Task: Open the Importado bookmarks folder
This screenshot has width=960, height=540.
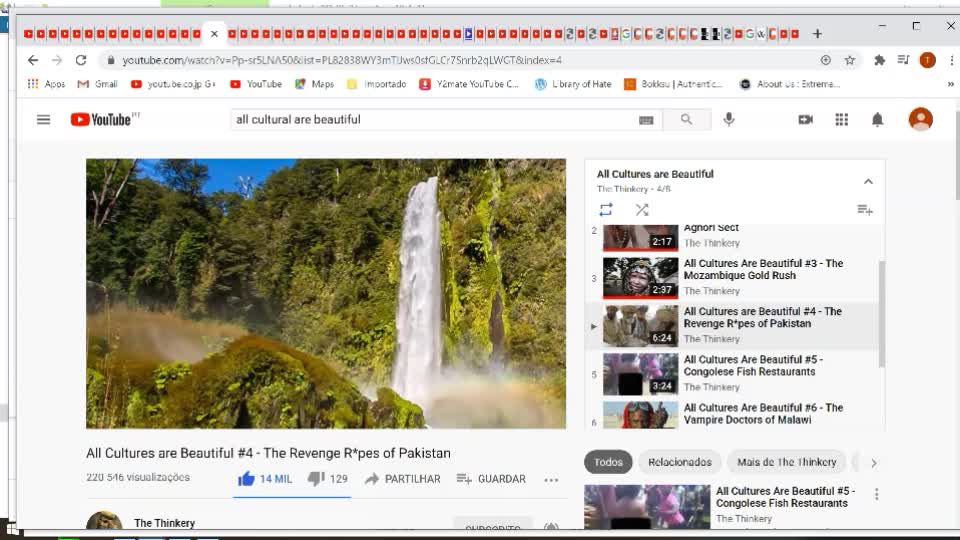Action: coord(377,84)
